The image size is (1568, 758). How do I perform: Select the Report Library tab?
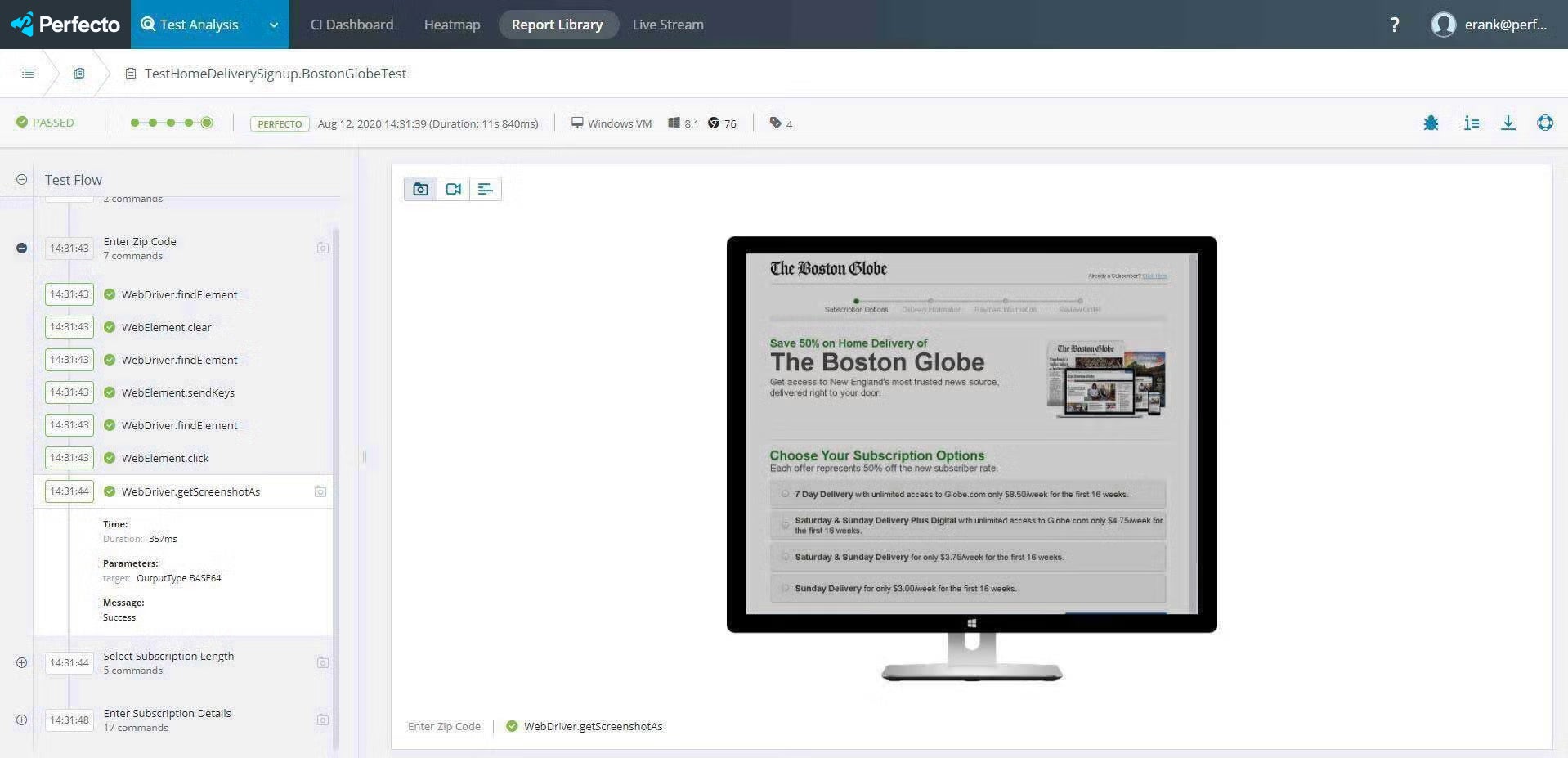[558, 25]
